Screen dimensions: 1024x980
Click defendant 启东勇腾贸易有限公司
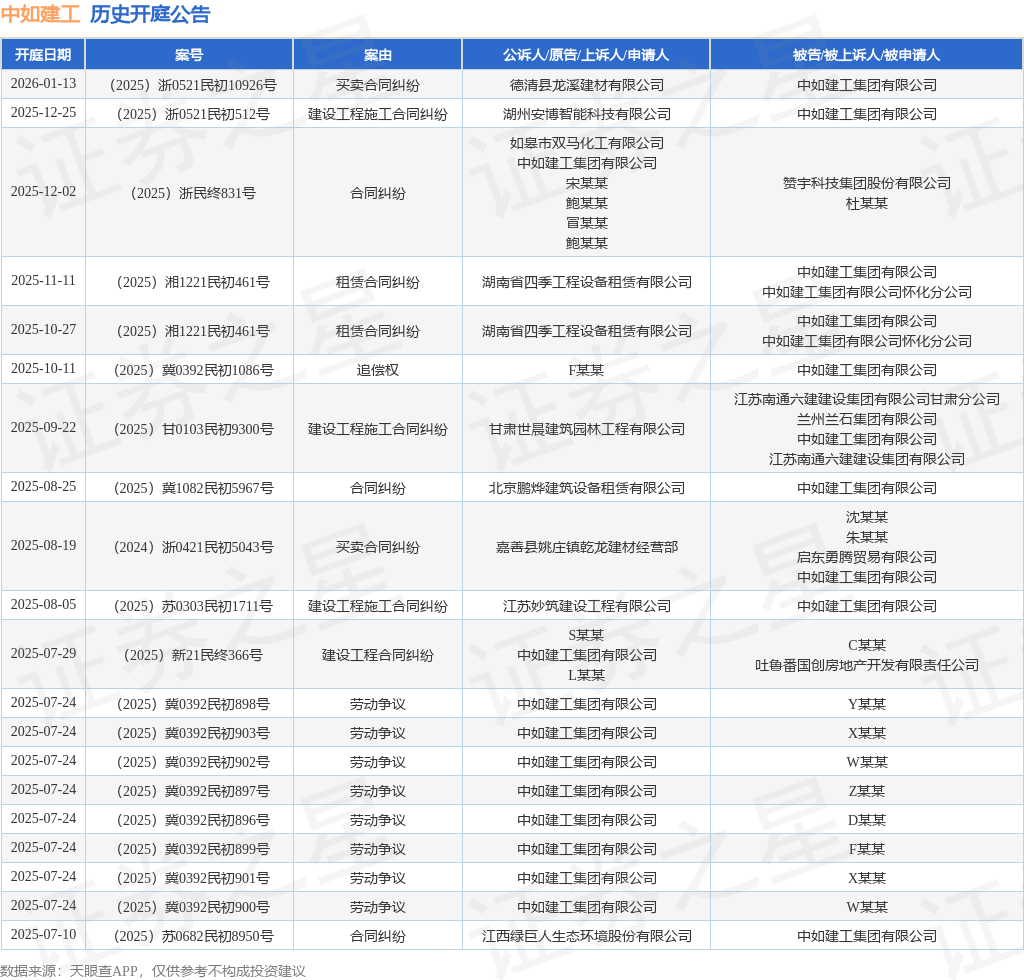pos(867,558)
